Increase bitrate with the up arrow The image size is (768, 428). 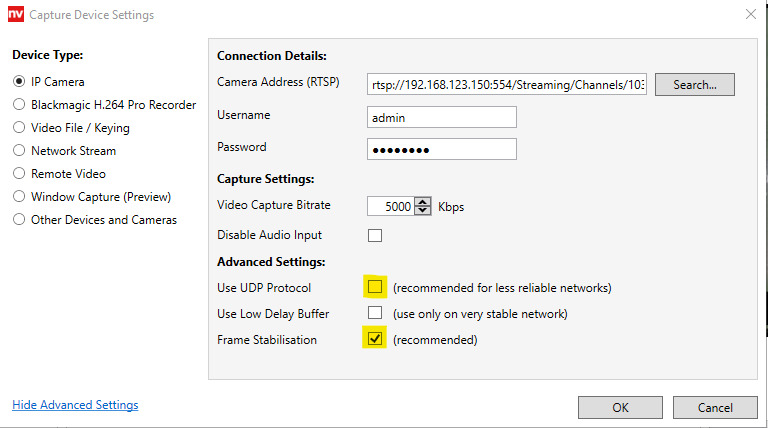point(423,202)
